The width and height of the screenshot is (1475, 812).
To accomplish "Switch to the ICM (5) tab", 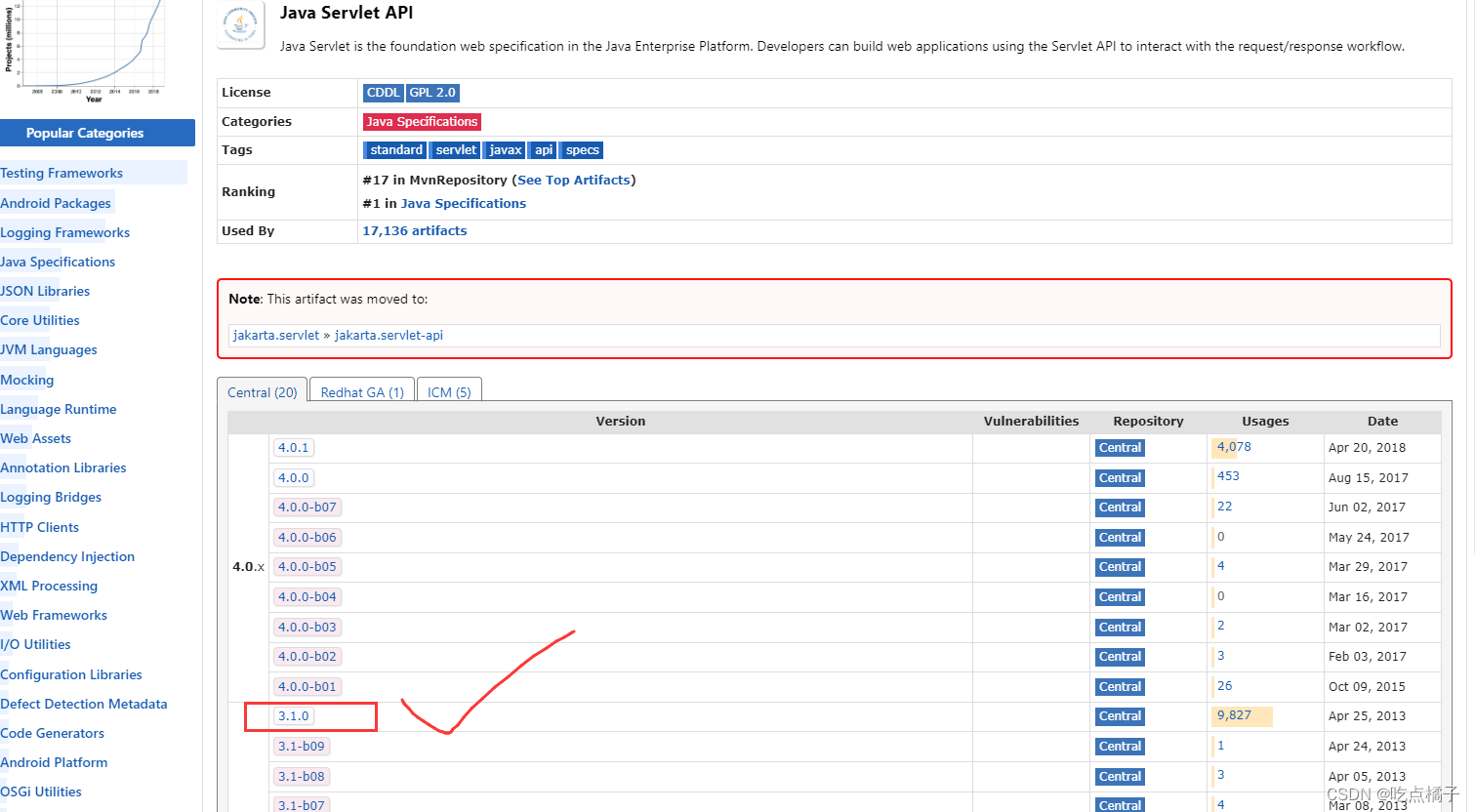I will point(449,390).
